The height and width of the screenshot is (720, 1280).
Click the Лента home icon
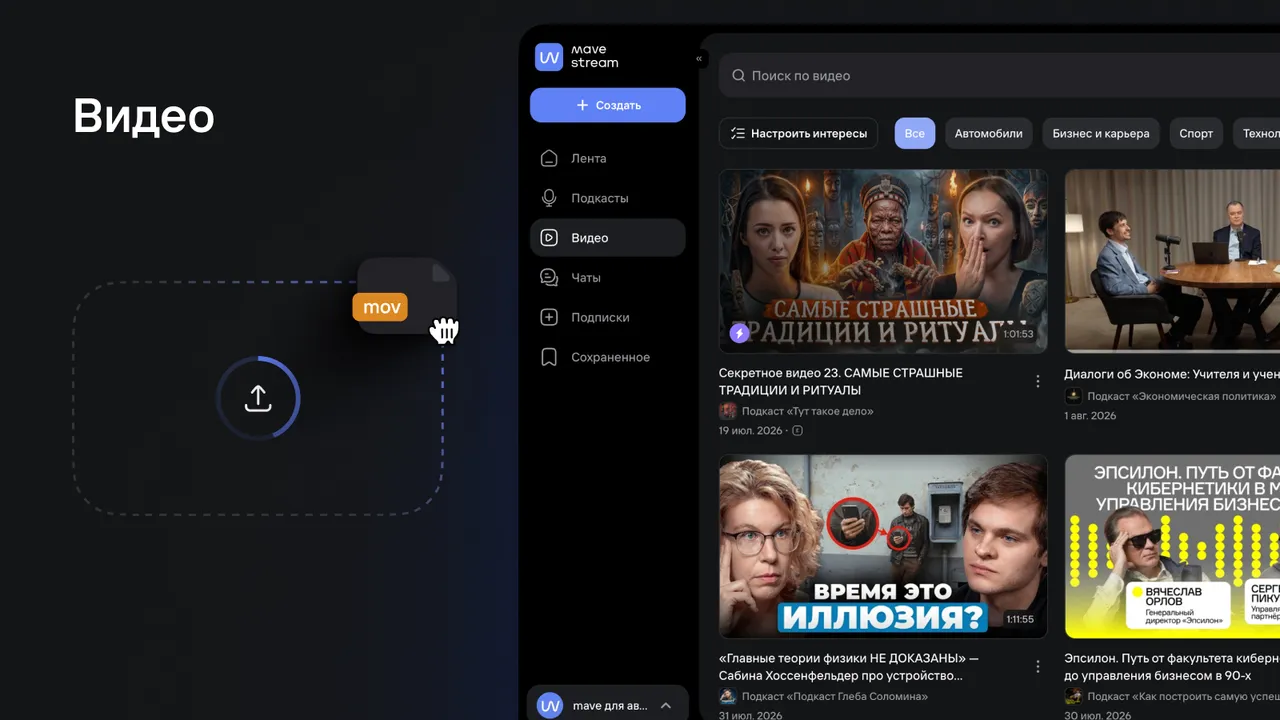tap(549, 158)
